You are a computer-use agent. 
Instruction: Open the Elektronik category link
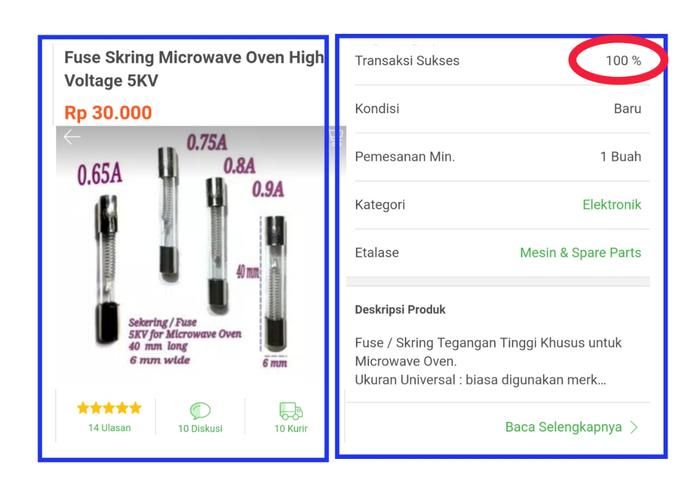pyautogui.click(x=612, y=204)
